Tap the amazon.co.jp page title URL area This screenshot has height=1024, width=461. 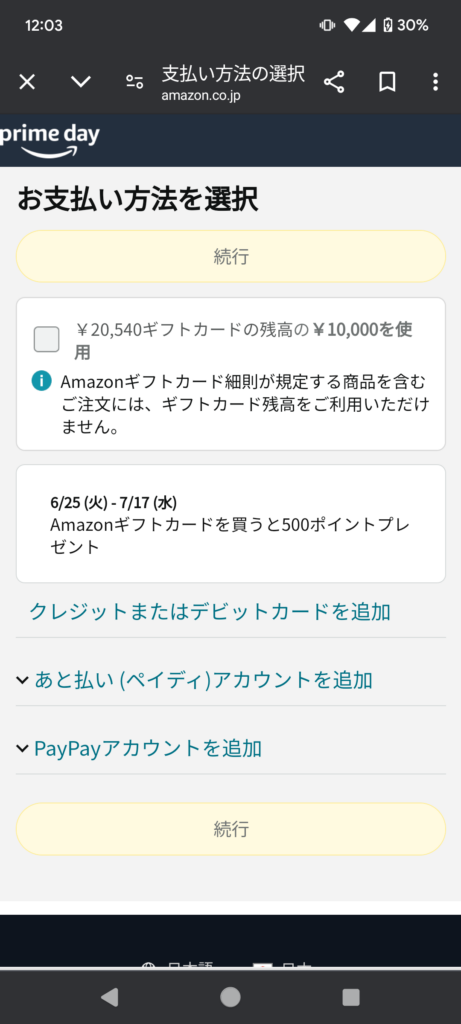[233, 82]
